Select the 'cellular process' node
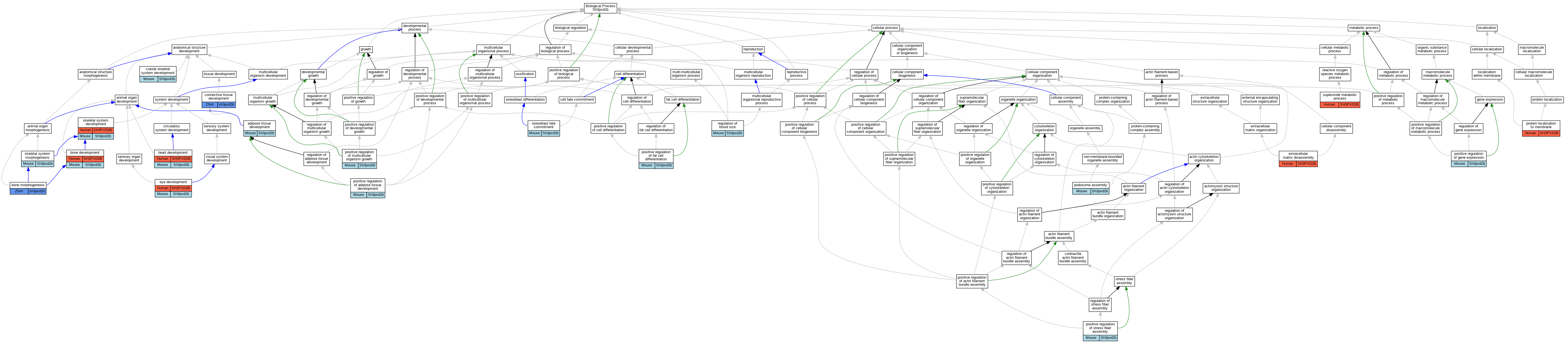The height and width of the screenshot is (344, 1568). (885, 28)
